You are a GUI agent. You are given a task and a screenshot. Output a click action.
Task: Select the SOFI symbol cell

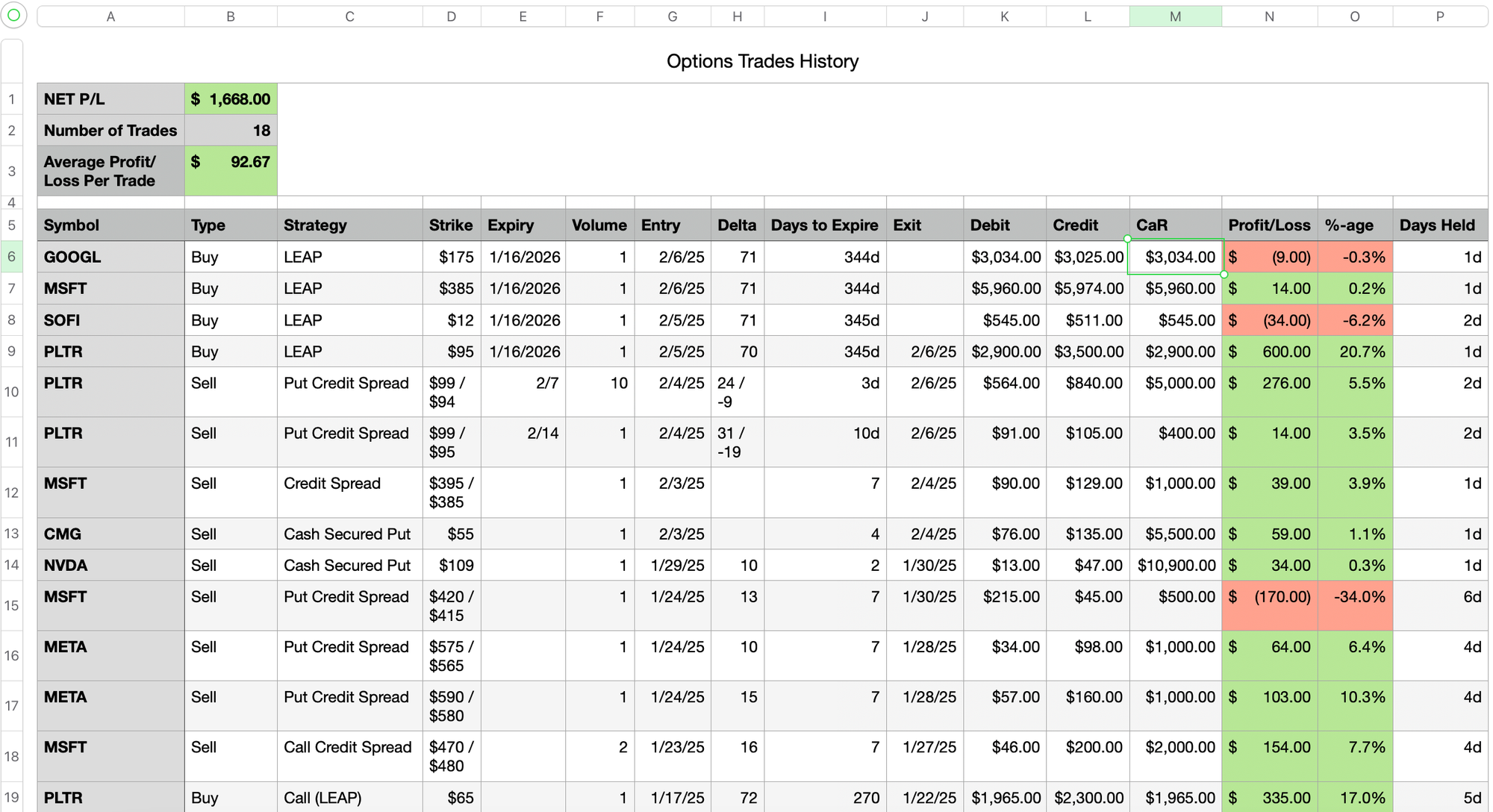[110, 320]
